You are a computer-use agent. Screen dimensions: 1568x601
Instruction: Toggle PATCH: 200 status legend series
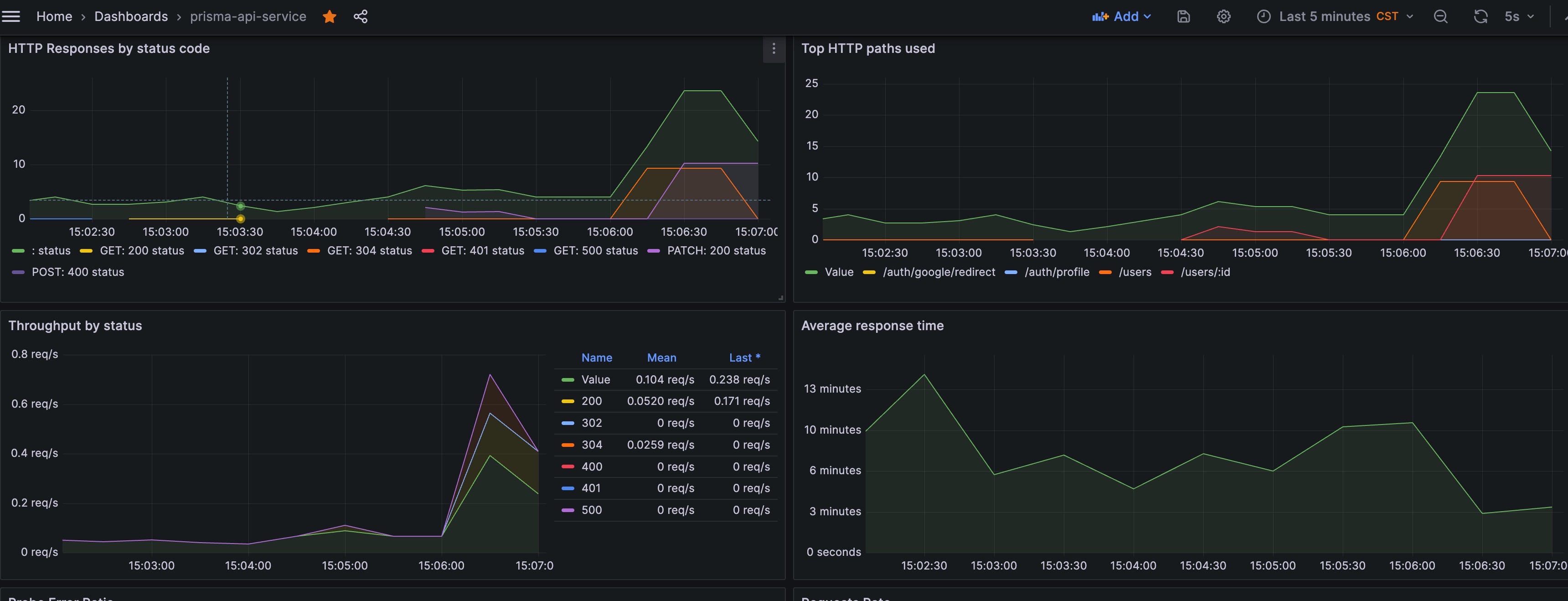[717, 251]
